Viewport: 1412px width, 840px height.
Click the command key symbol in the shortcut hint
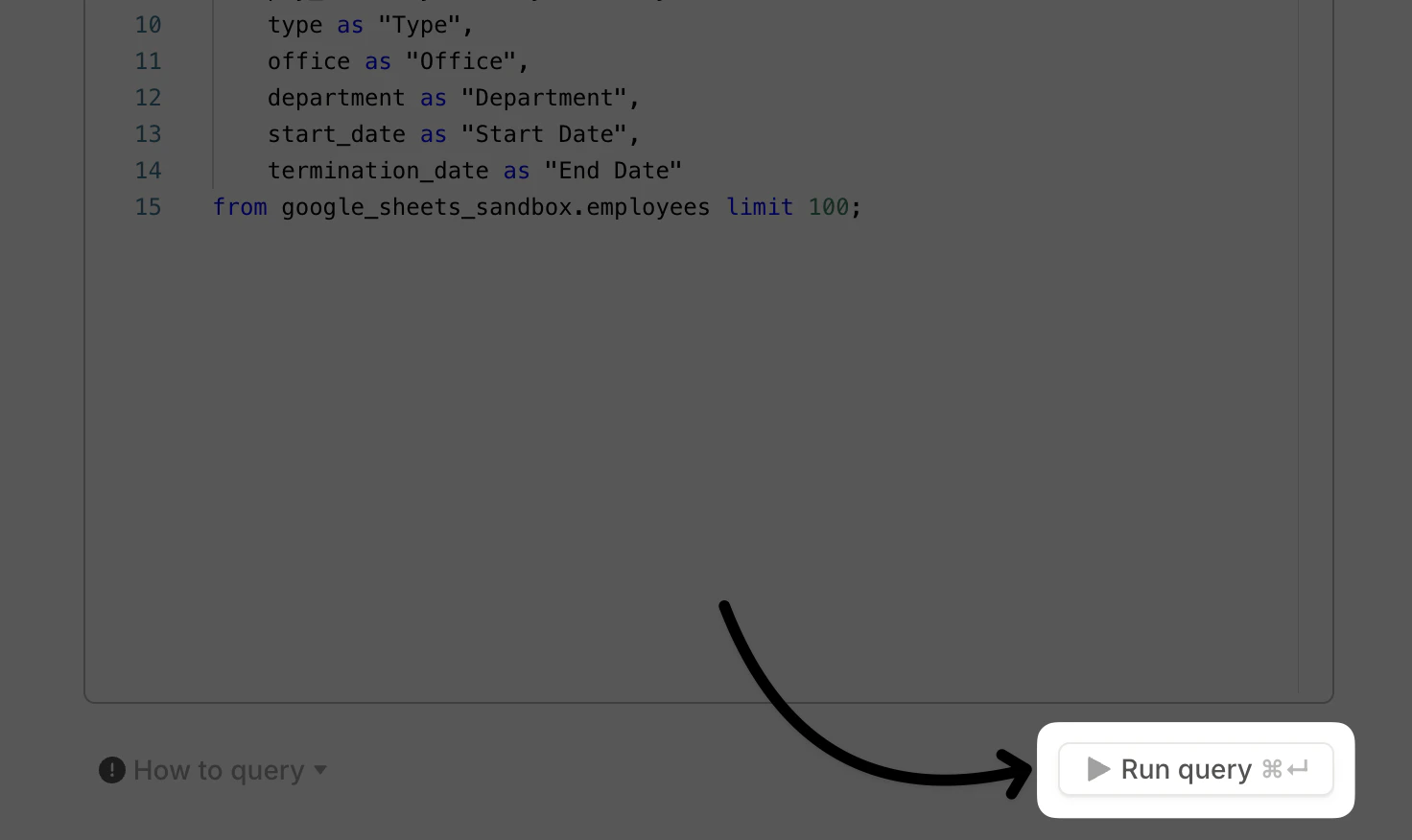pos(1273,769)
